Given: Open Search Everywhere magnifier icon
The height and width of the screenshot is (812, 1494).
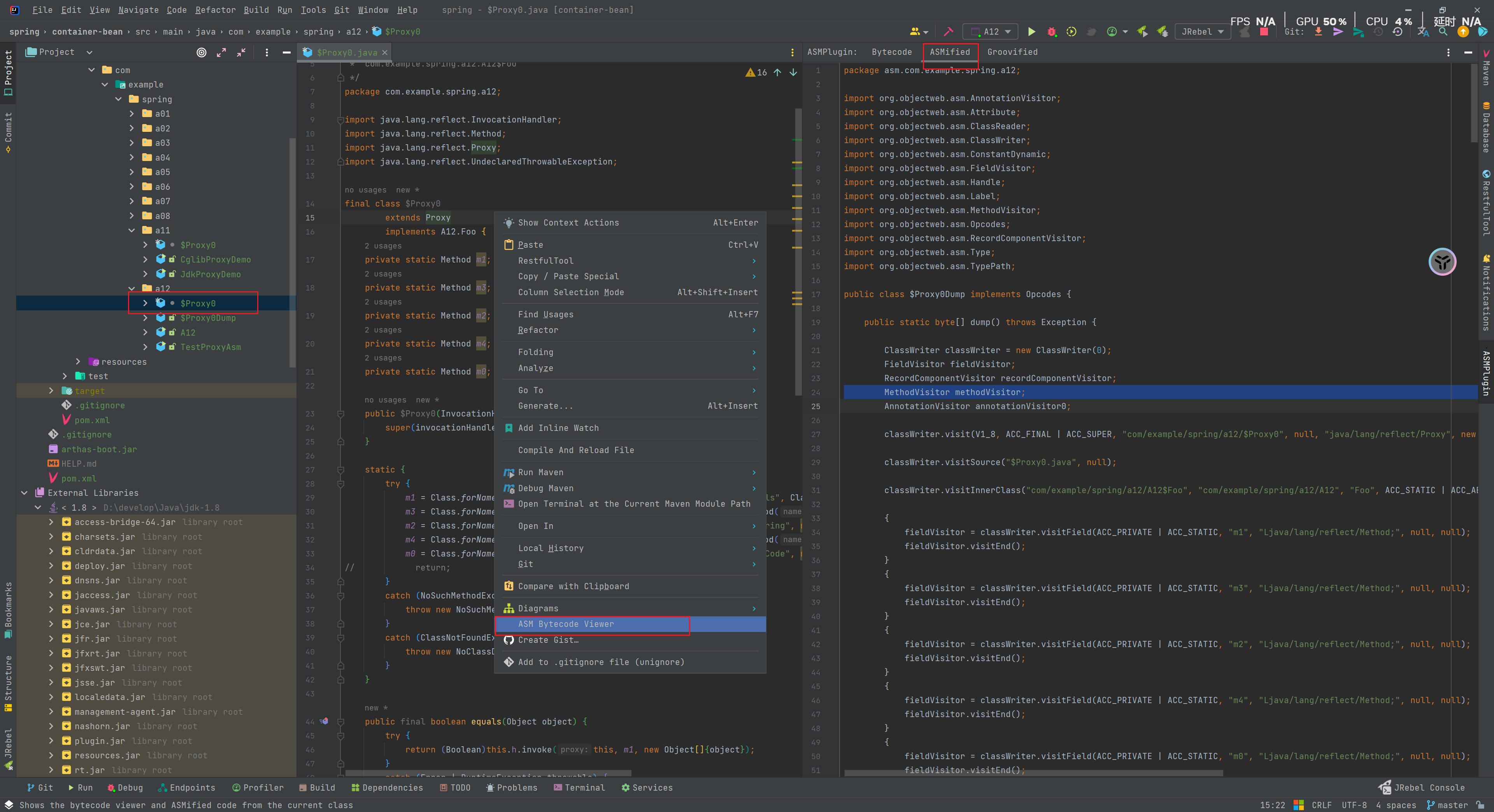Looking at the screenshot, I should (x=1443, y=32).
